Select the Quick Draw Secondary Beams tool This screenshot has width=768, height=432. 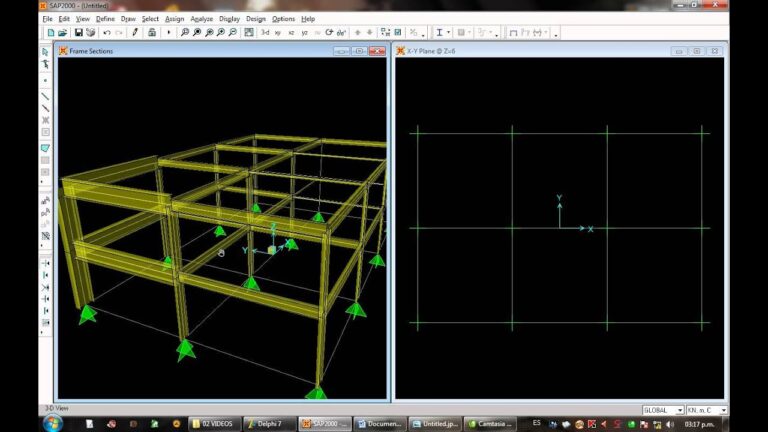(x=45, y=132)
